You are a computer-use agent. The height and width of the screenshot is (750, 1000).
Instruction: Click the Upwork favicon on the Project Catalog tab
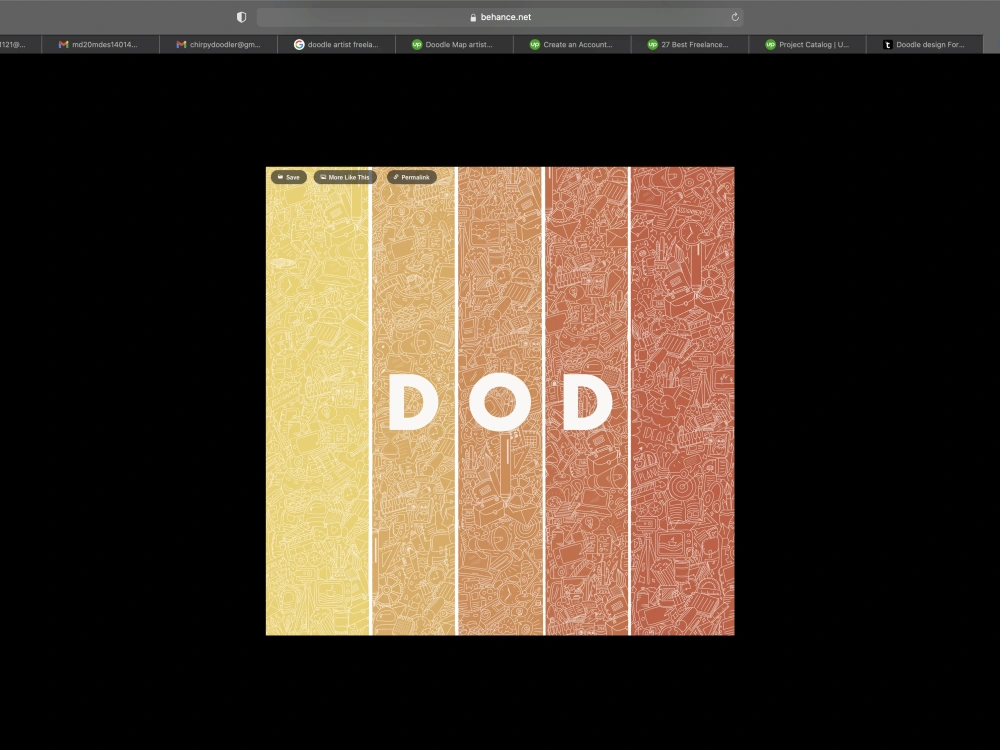click(770, 44)
